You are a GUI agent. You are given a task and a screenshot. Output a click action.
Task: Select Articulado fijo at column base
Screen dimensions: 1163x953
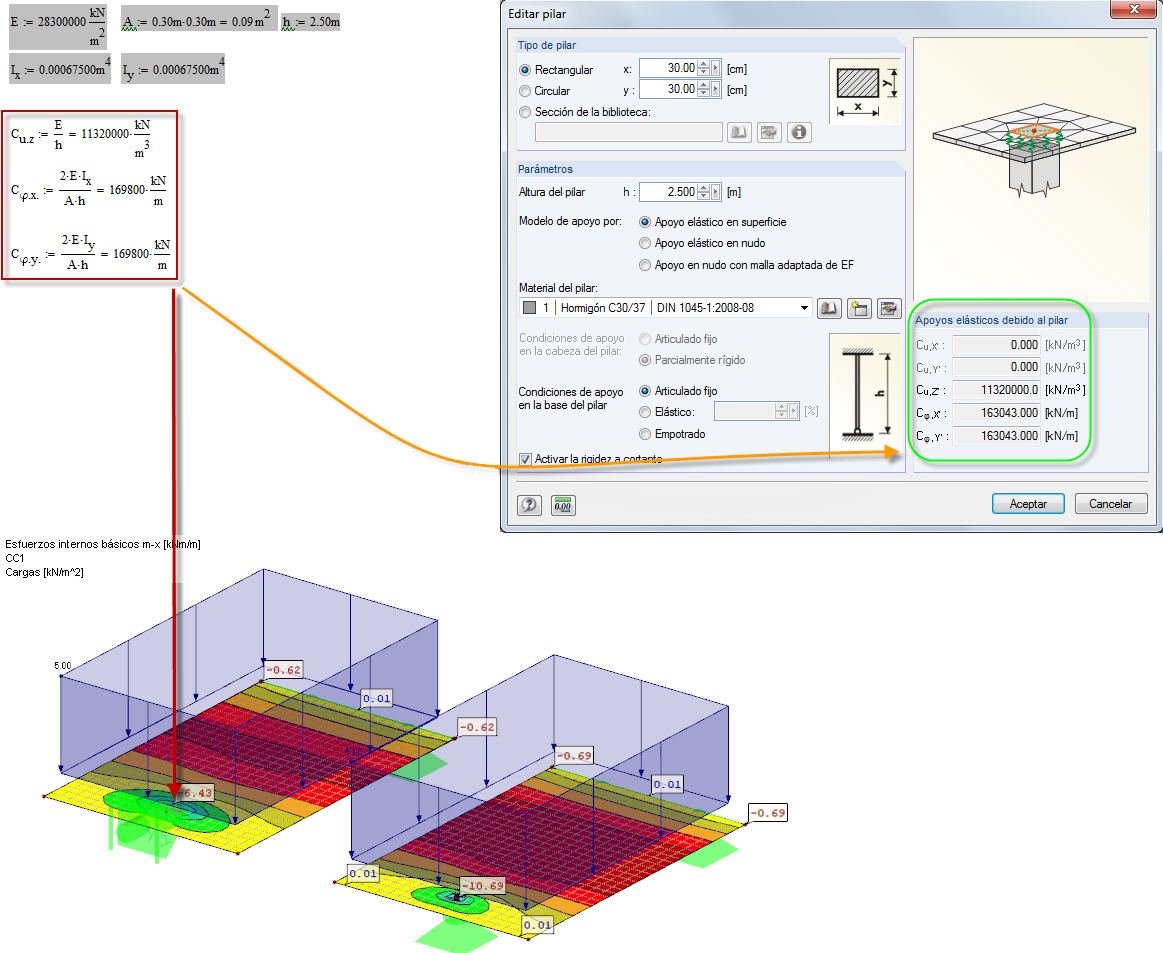pyautogui.click(x=645, y=391)
